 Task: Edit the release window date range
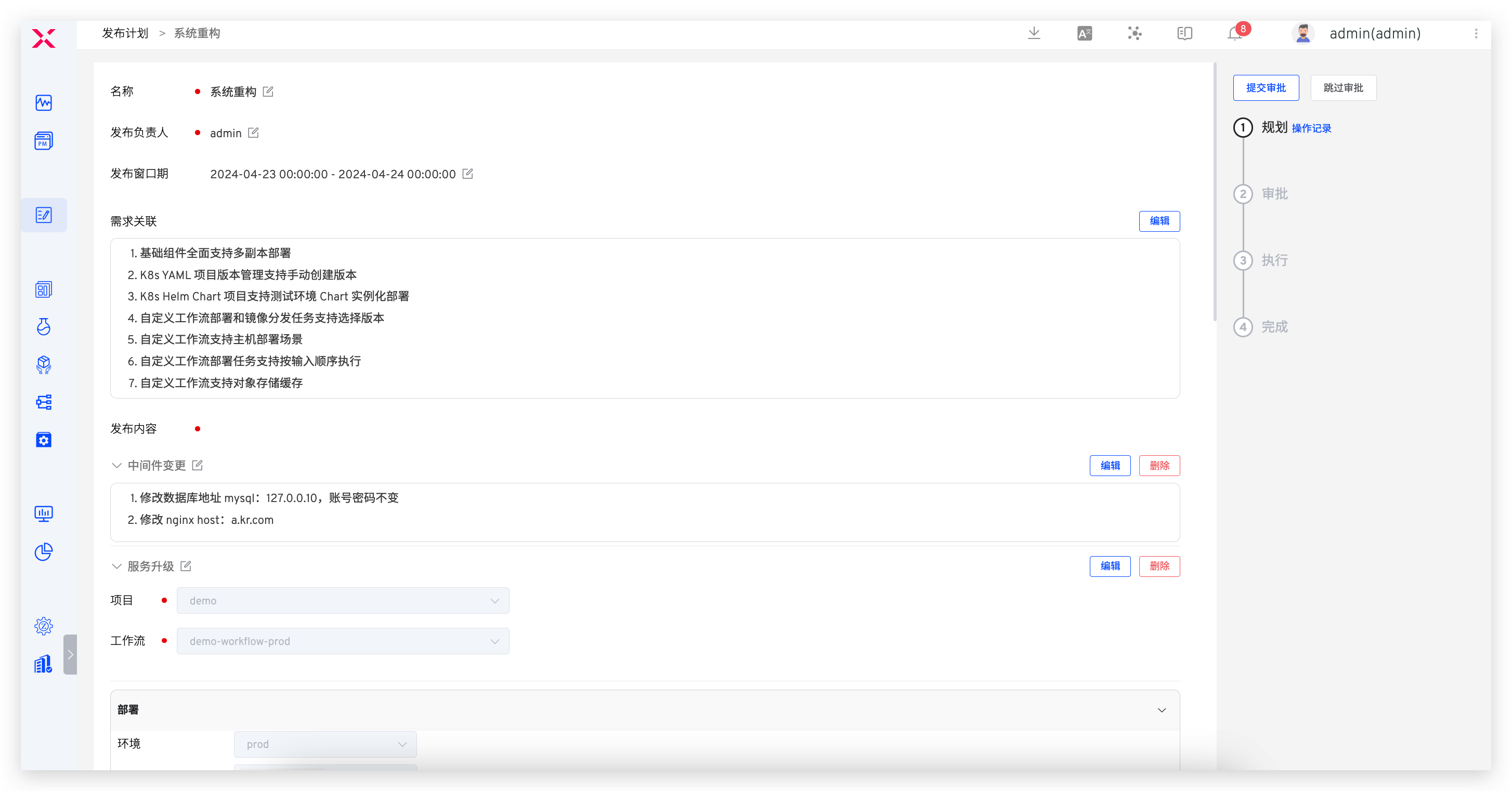[468, 174]
